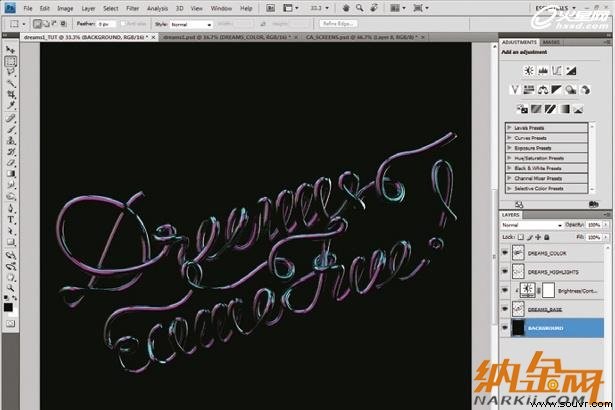The image size is (615, 410).
Task: Hide the DREAMS_COLOR layer
Action: click(x=505, y=253)
